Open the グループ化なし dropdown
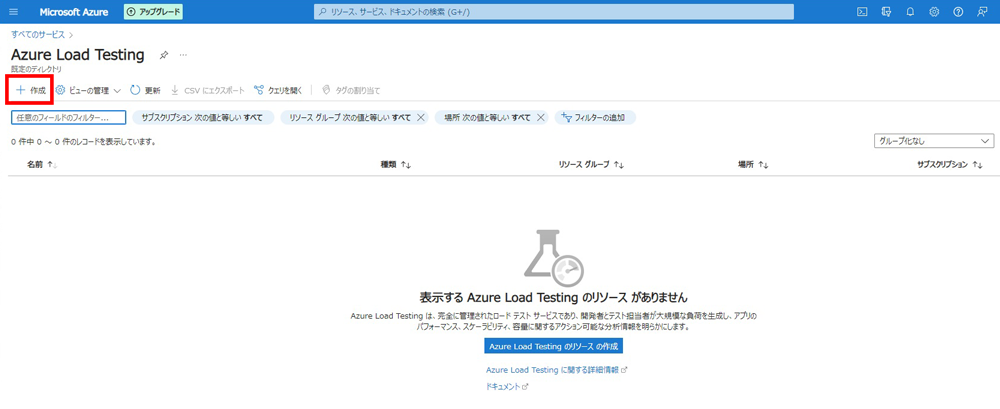Screen dimensions: 1000x409 (934, 141)
